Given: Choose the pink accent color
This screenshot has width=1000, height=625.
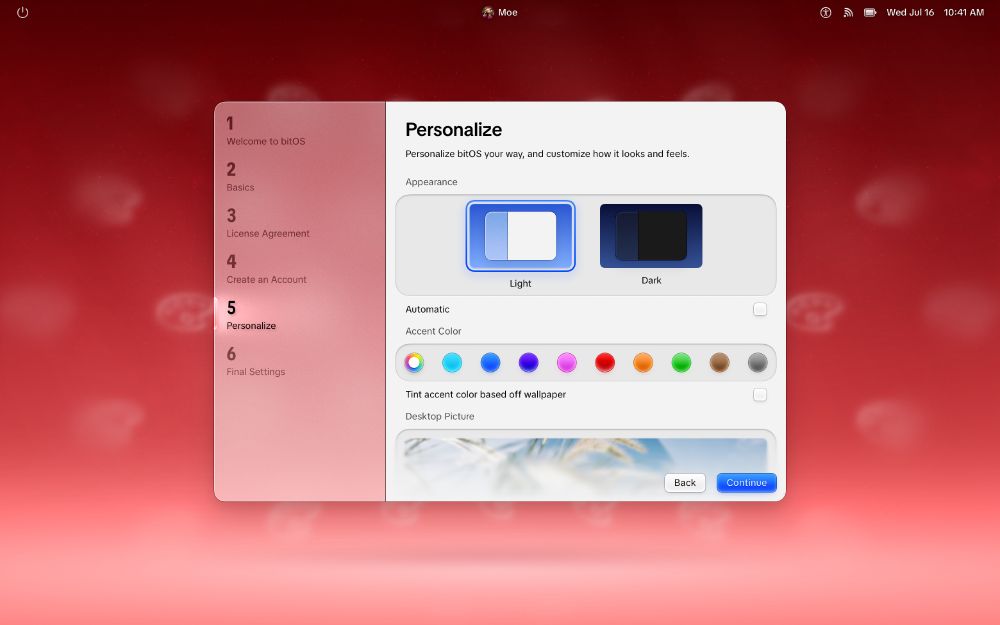Looking at the screenshot, I should coord(566,362).
